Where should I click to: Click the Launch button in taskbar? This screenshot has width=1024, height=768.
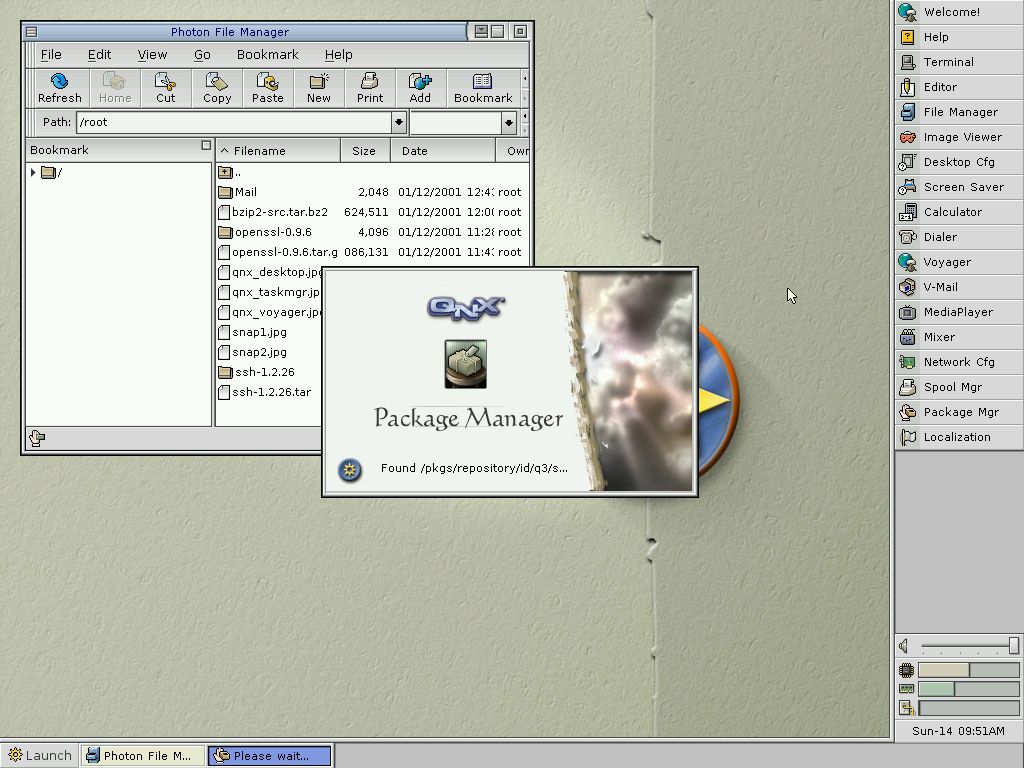[x=39, y=755]
